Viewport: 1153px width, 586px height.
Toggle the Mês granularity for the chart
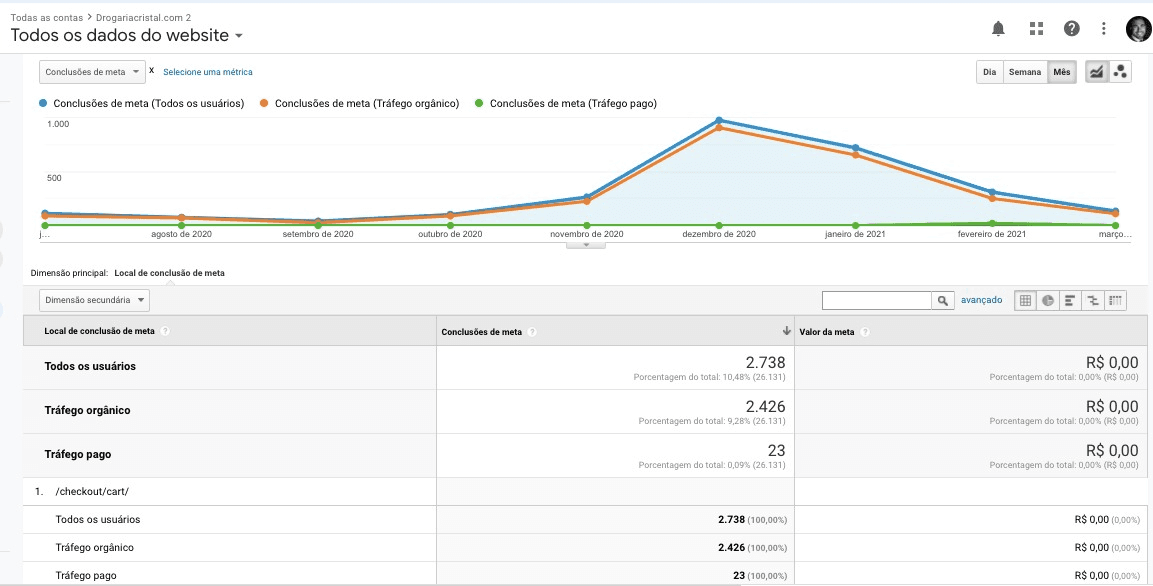coord(1062,71)
